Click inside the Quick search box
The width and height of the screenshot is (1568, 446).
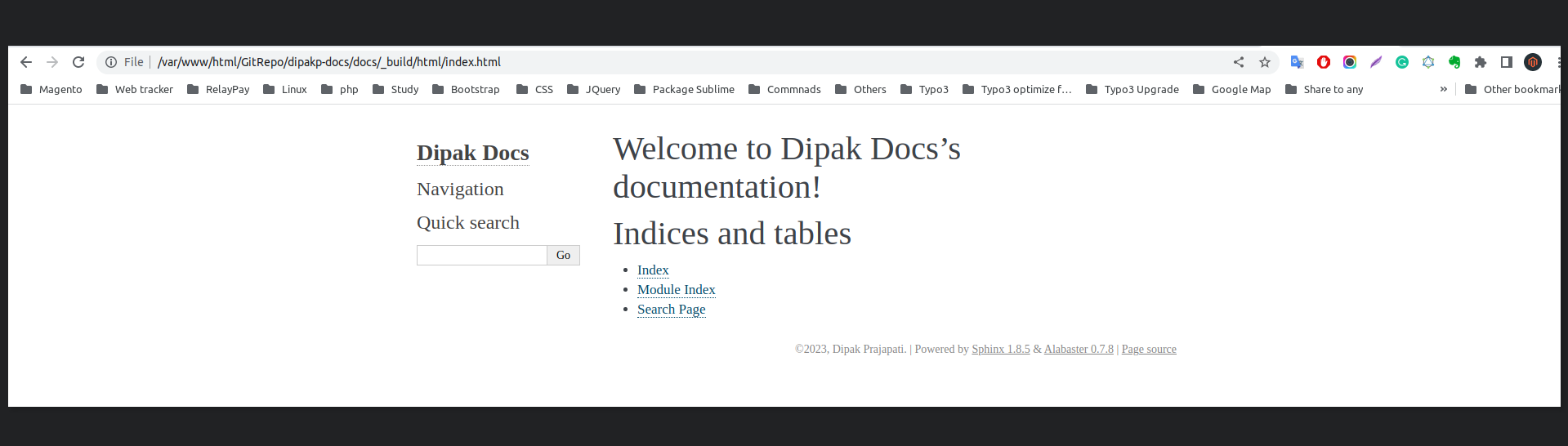pos(482,256)
